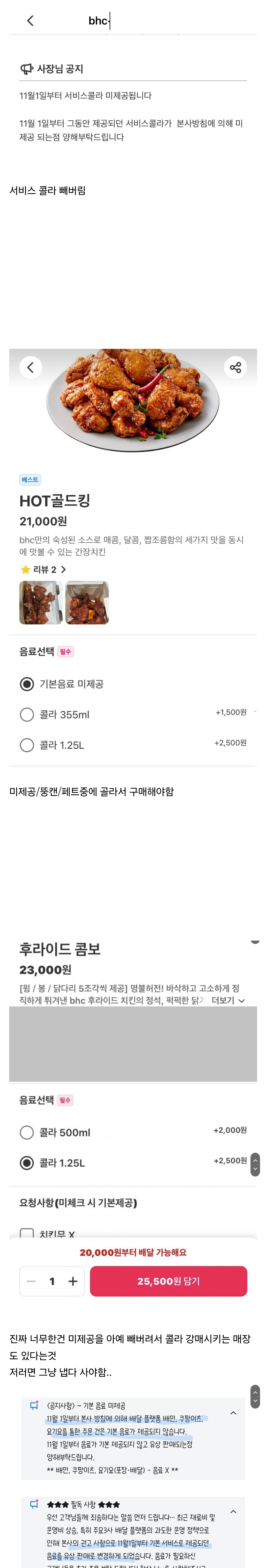The image size is (266, 1568).
Task: Collapse the 공지사항 기본 음료 미제공 notice
Action: [233, 1413]
